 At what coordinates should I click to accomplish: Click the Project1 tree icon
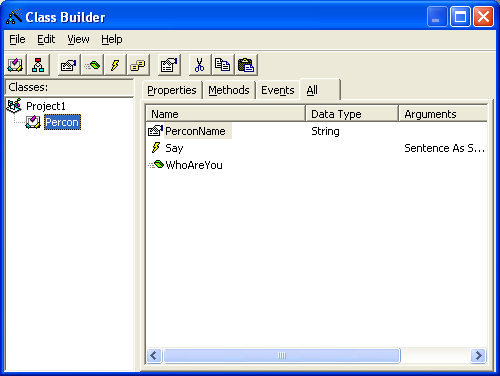tap(14, 106)
